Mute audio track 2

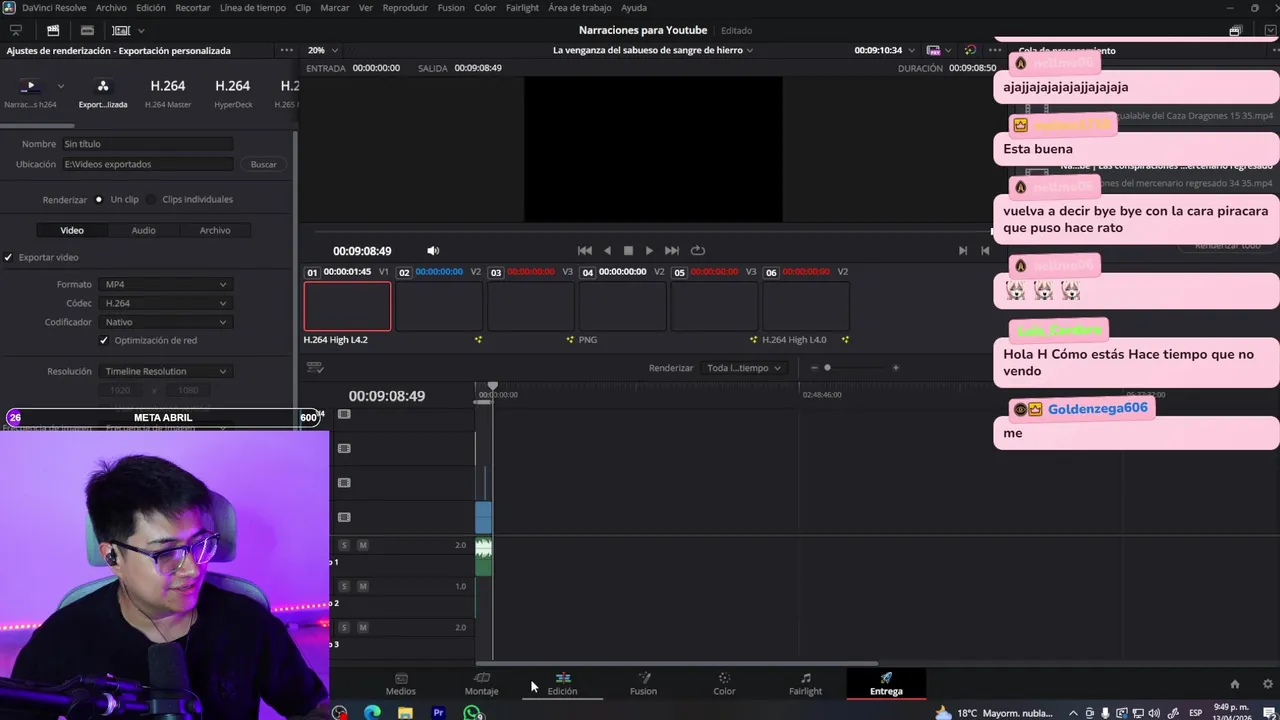[x=363, y=586]
